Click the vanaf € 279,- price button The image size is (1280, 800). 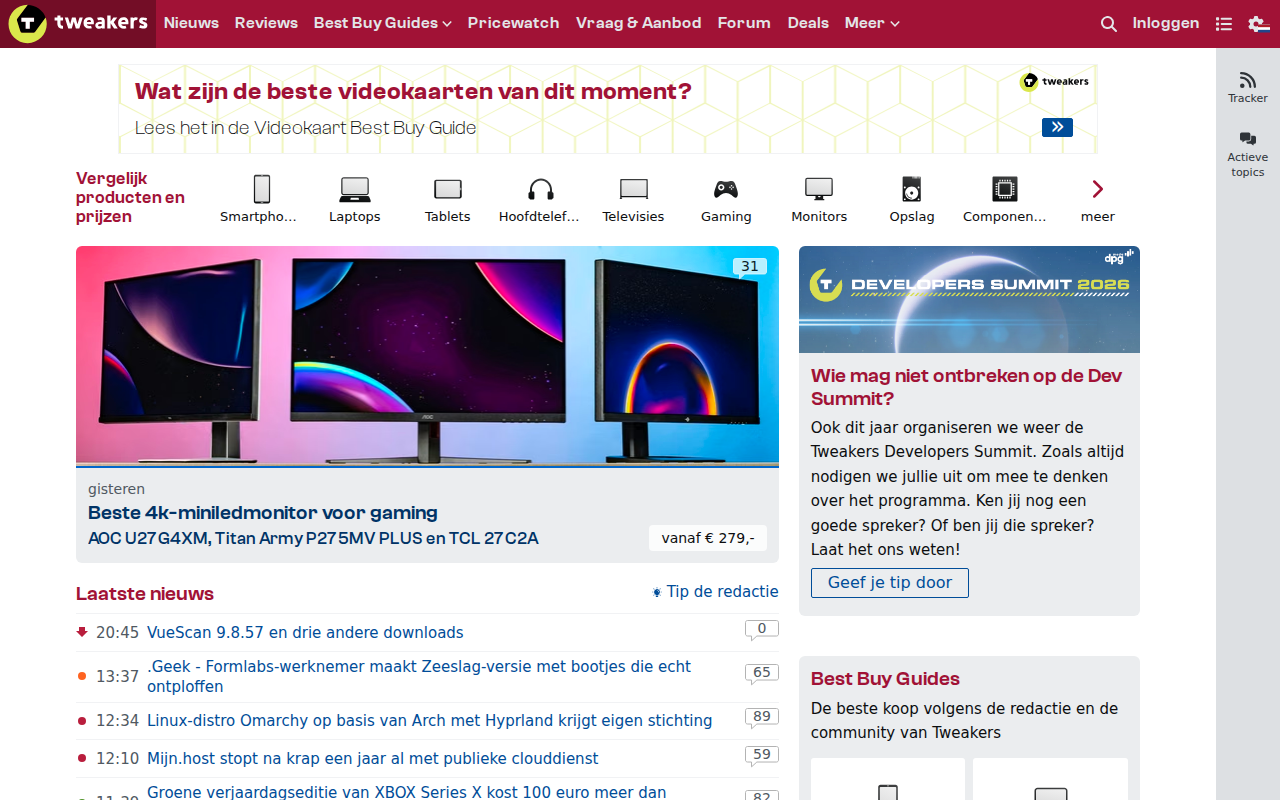point(708,538)
